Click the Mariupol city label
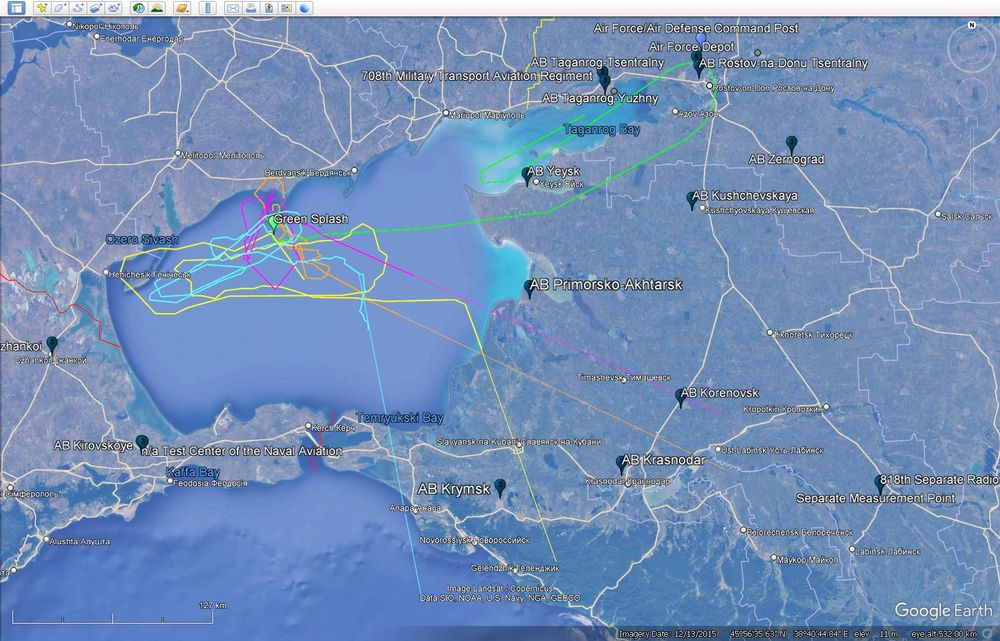This screenshot has width=1000, height=641. [x=487, y=115]
